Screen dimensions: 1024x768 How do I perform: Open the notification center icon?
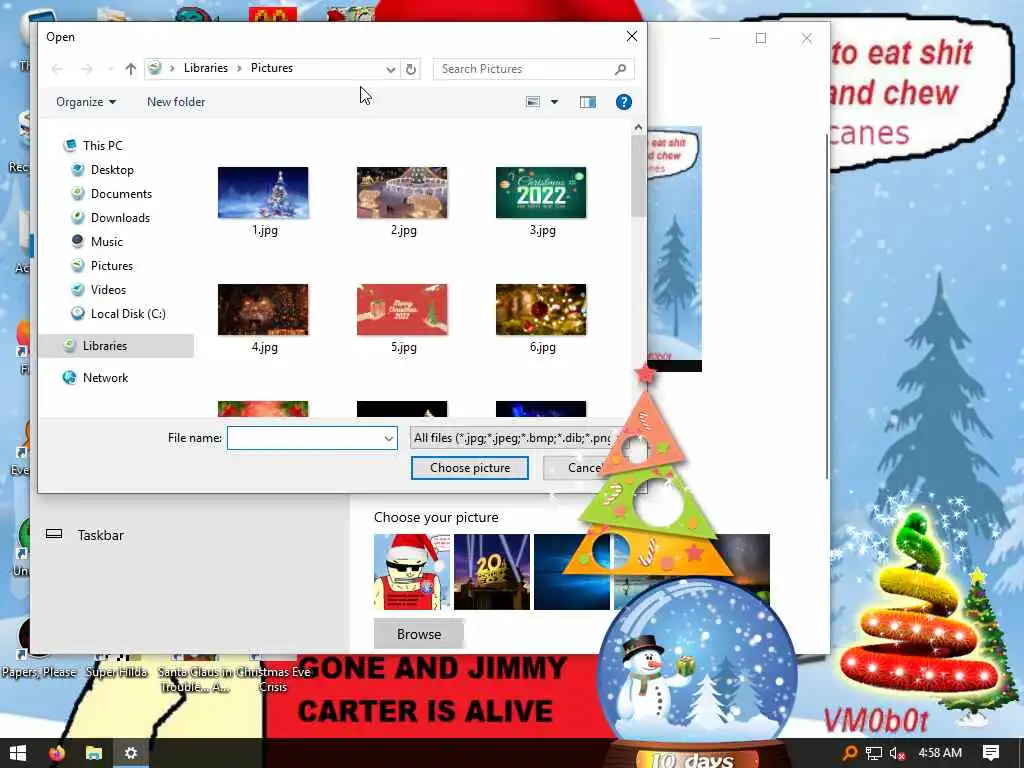[x=991, y=753]
